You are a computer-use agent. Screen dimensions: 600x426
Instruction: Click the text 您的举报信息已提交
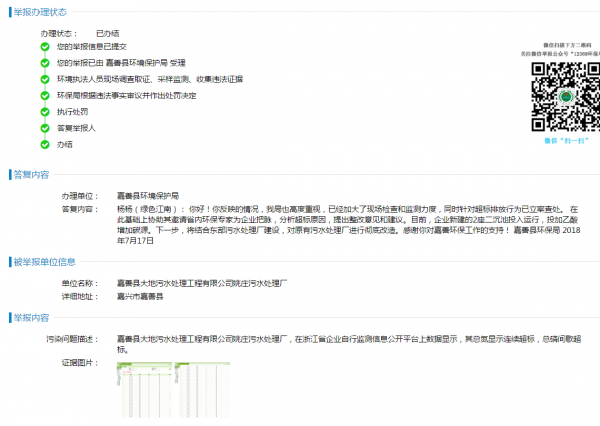point(92,47)
